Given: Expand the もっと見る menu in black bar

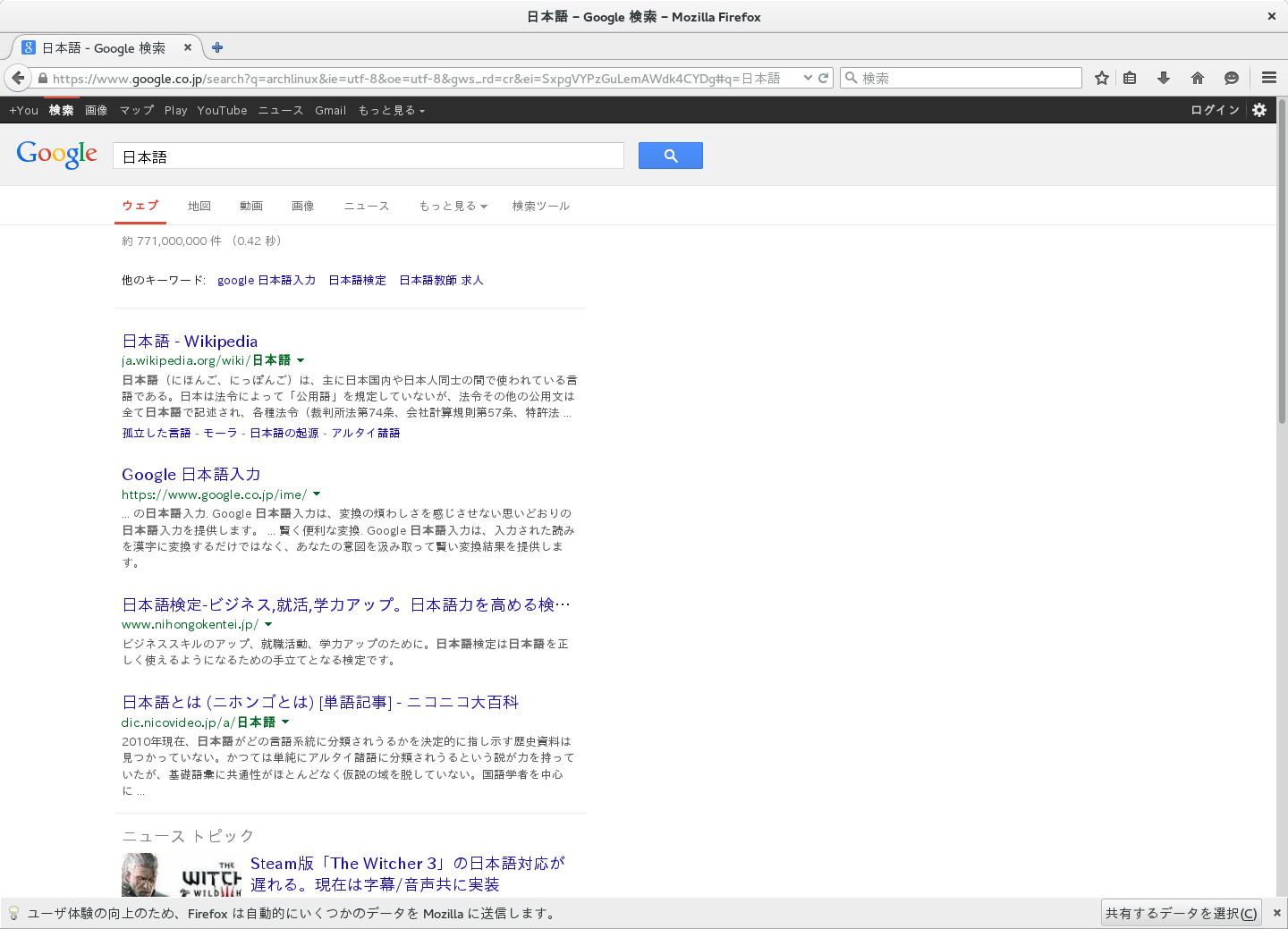Looking at the screenshot, I should coord(392,110).
